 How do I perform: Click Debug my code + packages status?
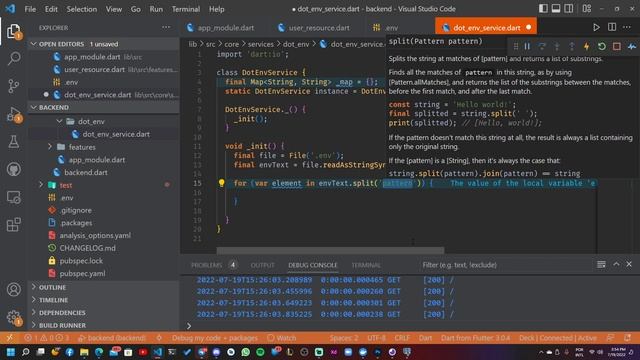[x=215, y=338]
